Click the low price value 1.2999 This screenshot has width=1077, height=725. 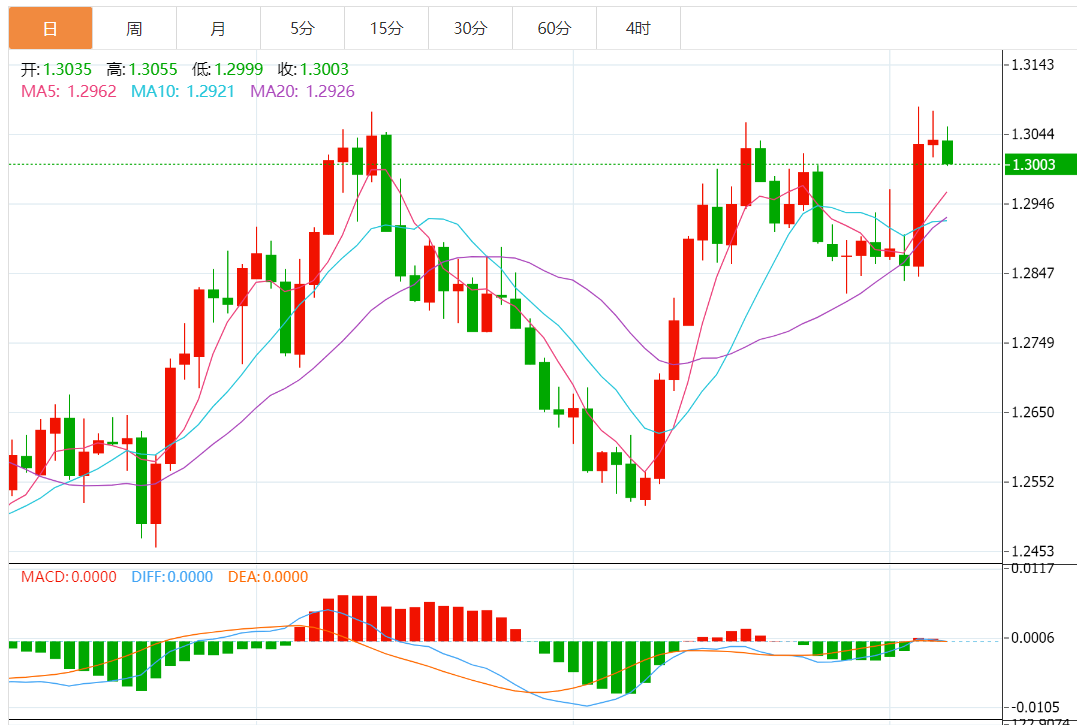(239, 69)
